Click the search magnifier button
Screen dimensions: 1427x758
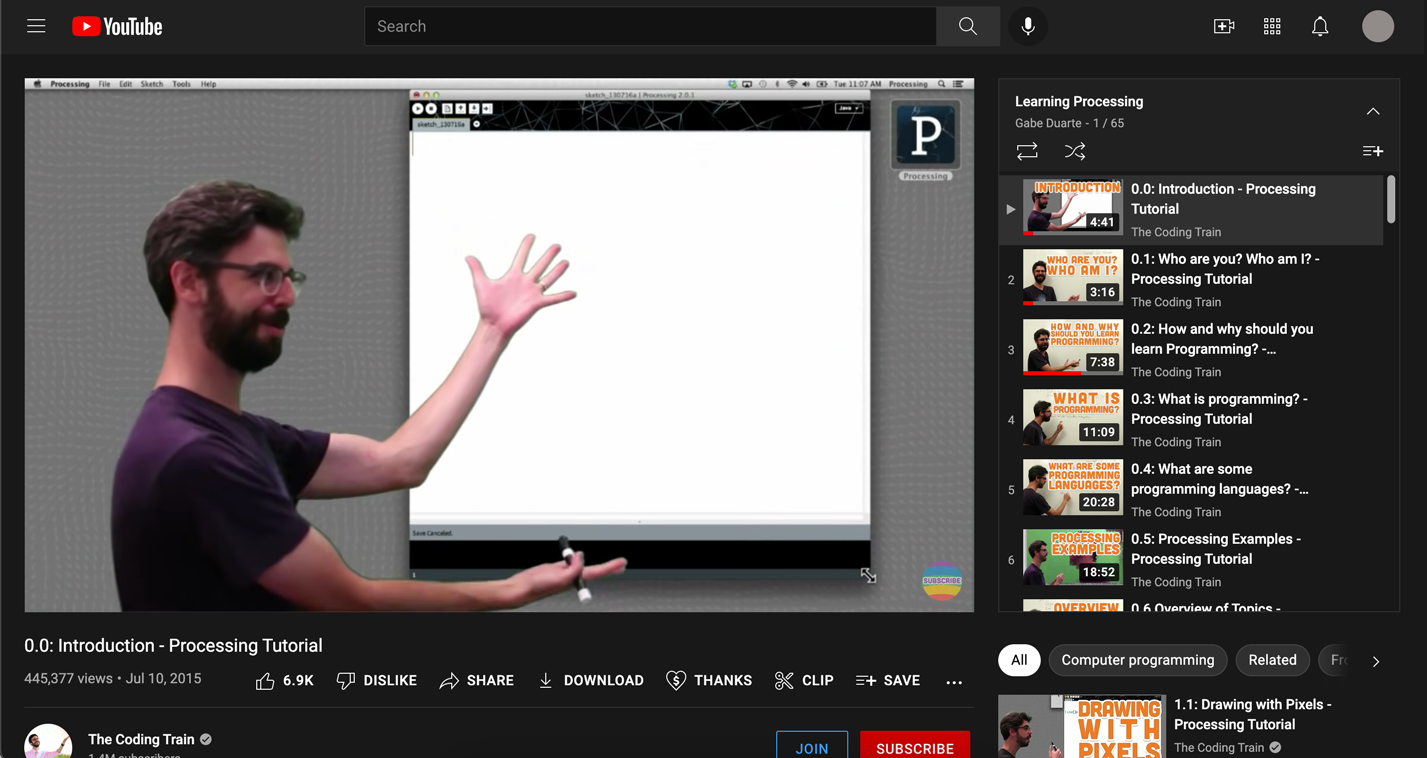(x=967, y=27)
